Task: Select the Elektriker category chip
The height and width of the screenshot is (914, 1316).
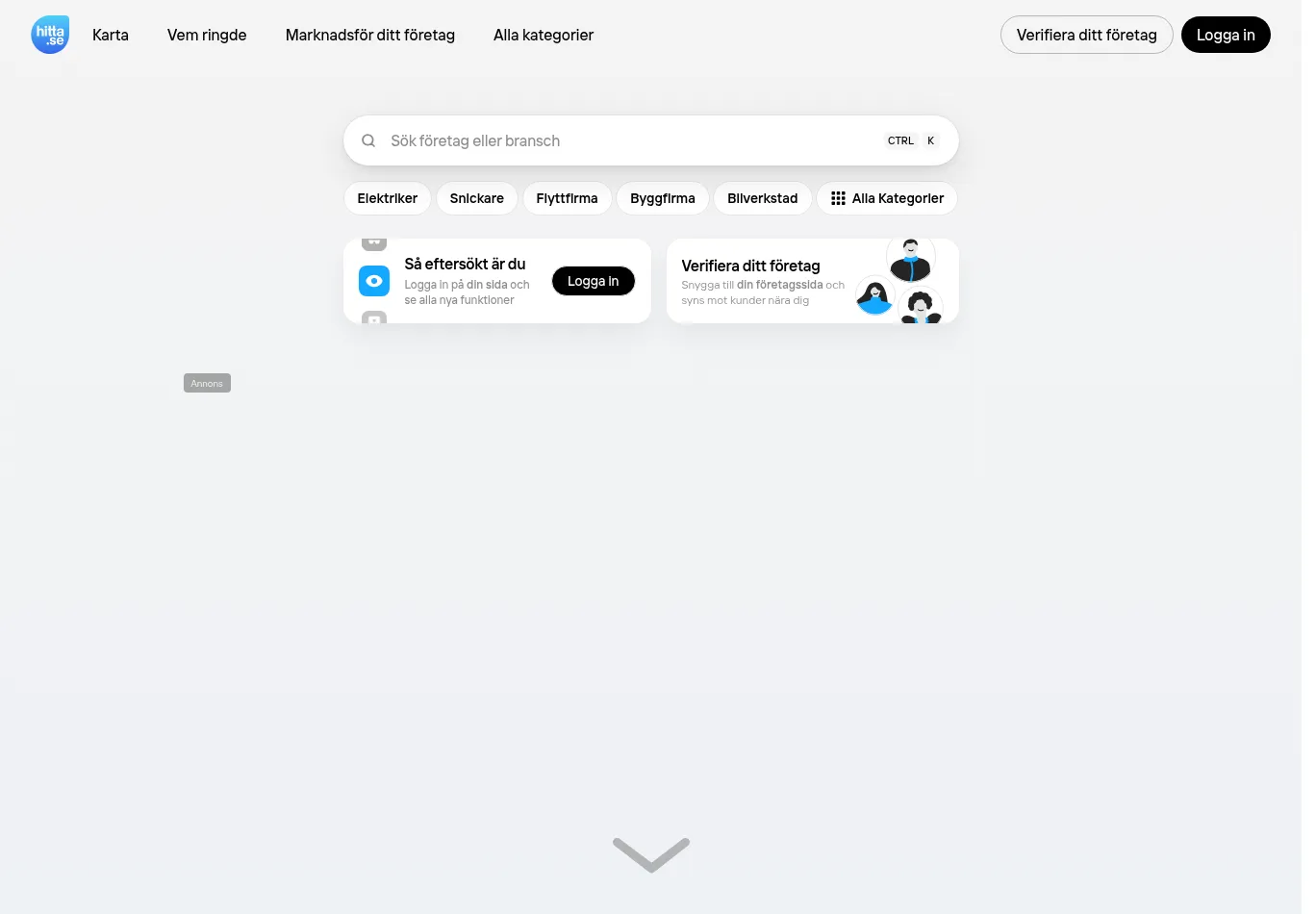Action: pyautogui.click(x=387, y=198)
